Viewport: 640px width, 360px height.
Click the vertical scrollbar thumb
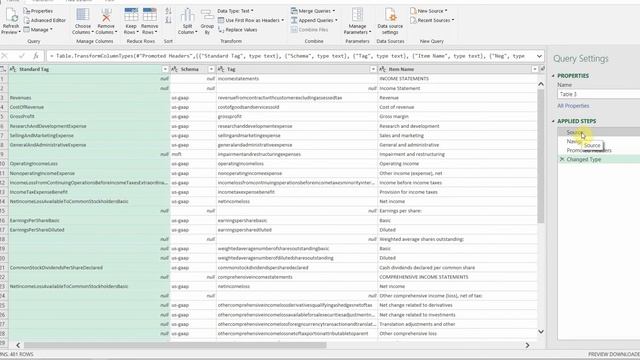click(541, 156)
